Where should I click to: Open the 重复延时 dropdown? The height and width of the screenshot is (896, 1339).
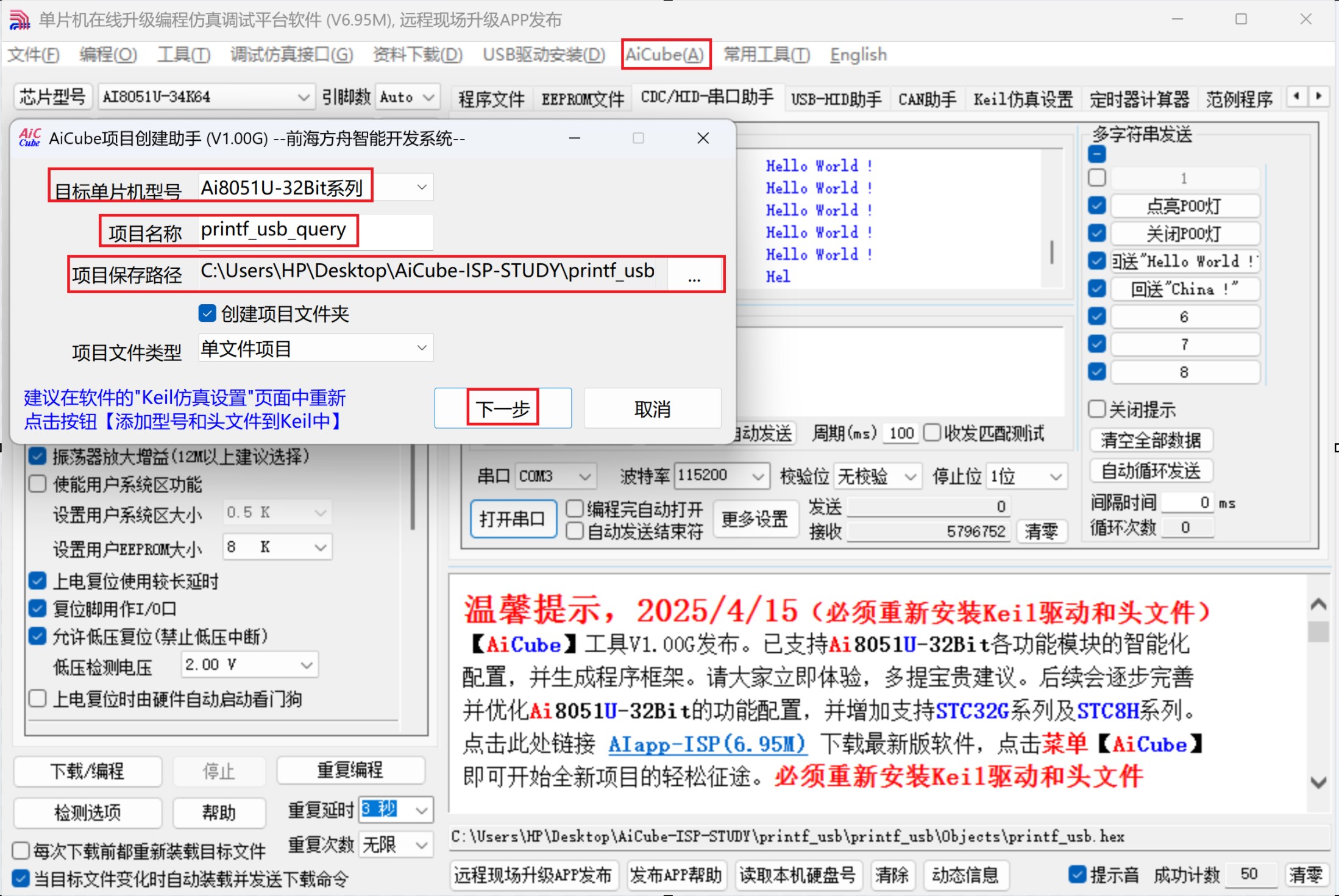coord(396,810)
